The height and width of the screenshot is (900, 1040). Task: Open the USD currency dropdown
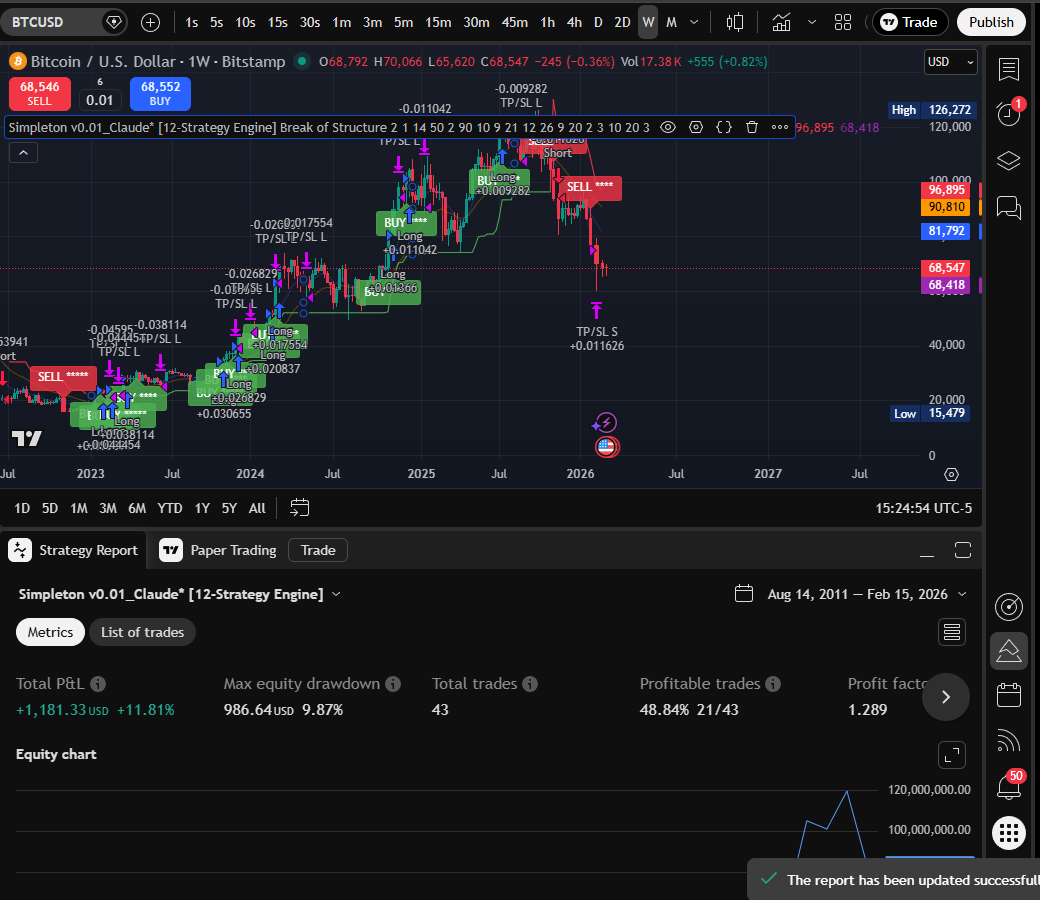[948, 61]
